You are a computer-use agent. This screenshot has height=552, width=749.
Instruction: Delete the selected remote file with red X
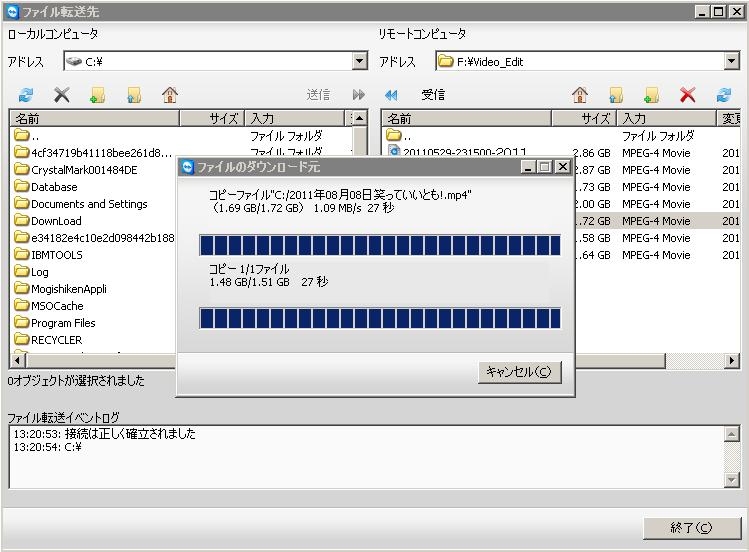pos(687,95)
